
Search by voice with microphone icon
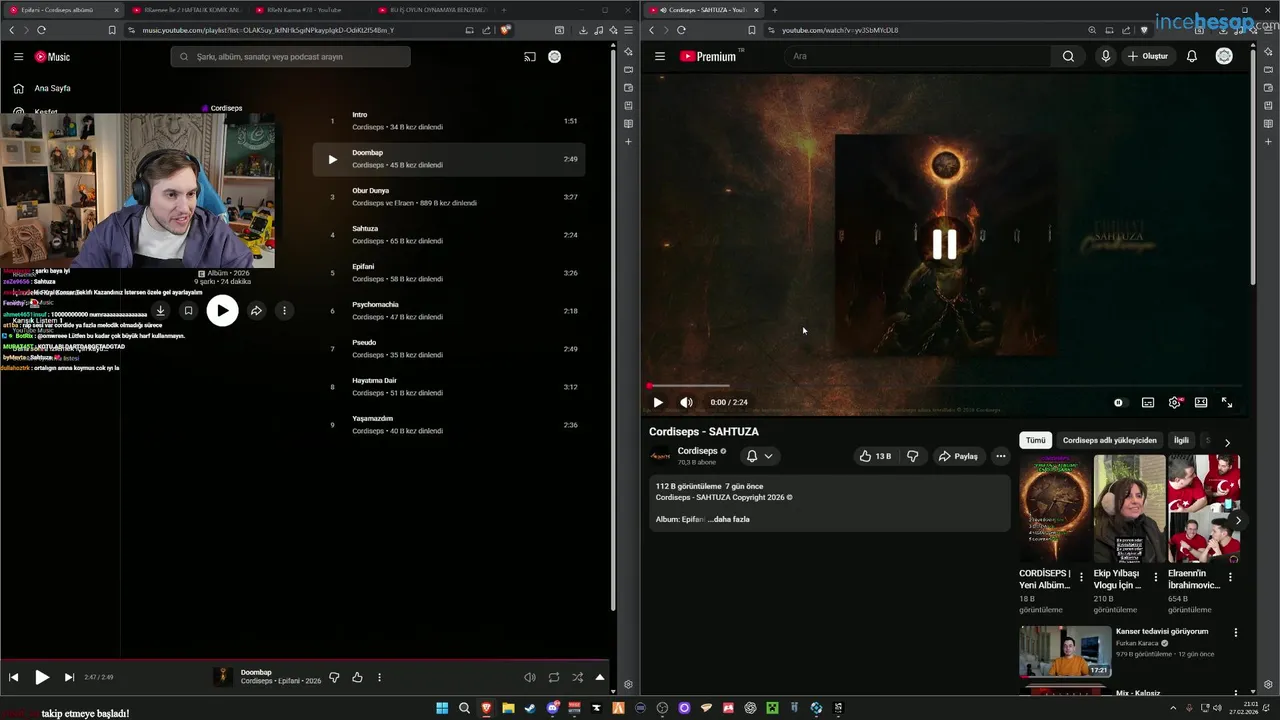(x=1105, y=56)
